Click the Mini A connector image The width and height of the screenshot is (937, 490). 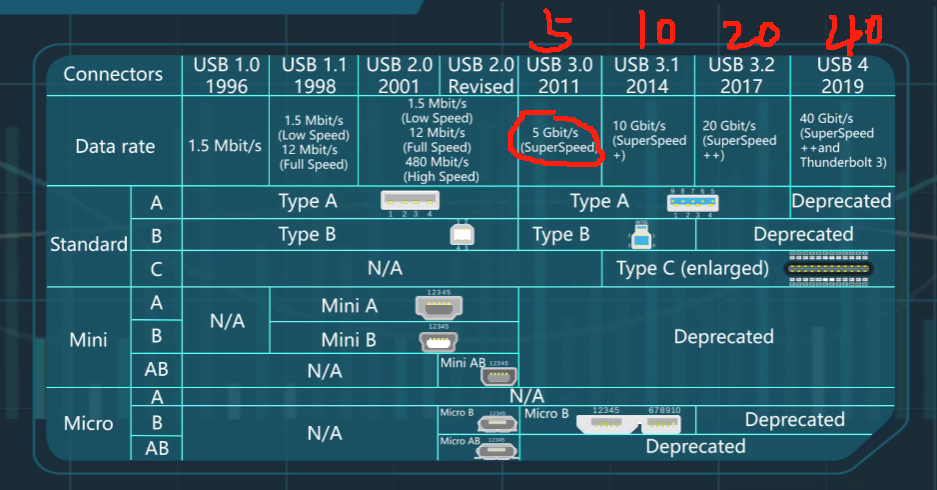(x=439, y=307)
